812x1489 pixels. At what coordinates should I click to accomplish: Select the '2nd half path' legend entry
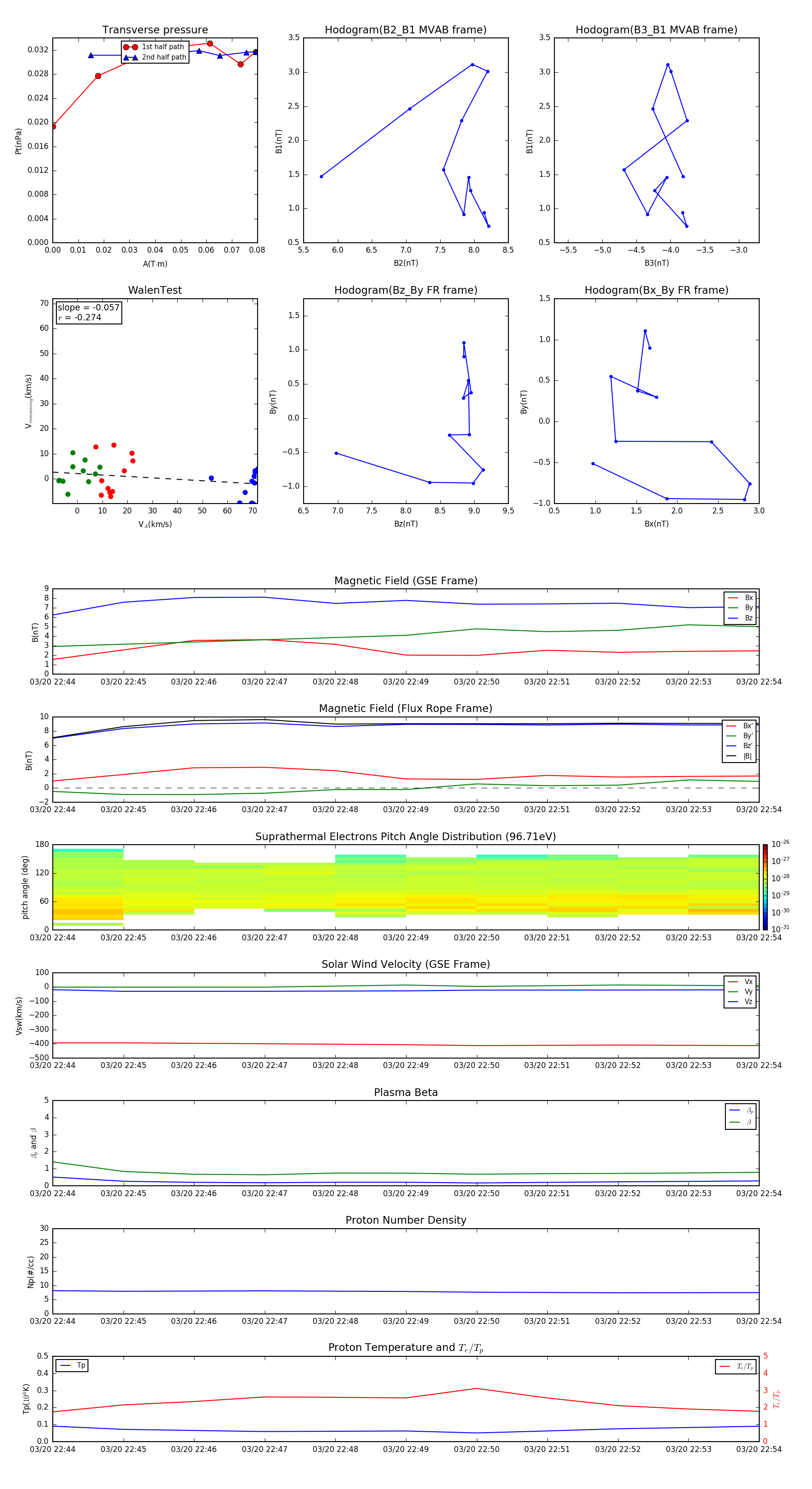coord(156,57)
